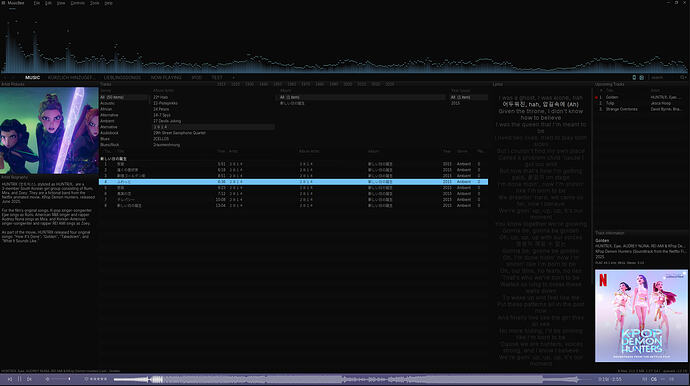Screen dimensions: 690x386
Task: Select album artist 24 Pesos
Action: [161, 109]
